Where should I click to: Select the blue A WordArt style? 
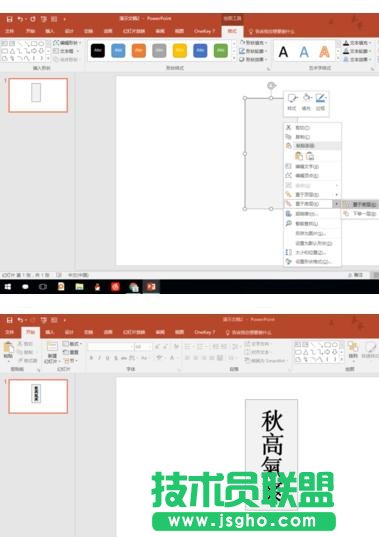(x=304, y=52)
